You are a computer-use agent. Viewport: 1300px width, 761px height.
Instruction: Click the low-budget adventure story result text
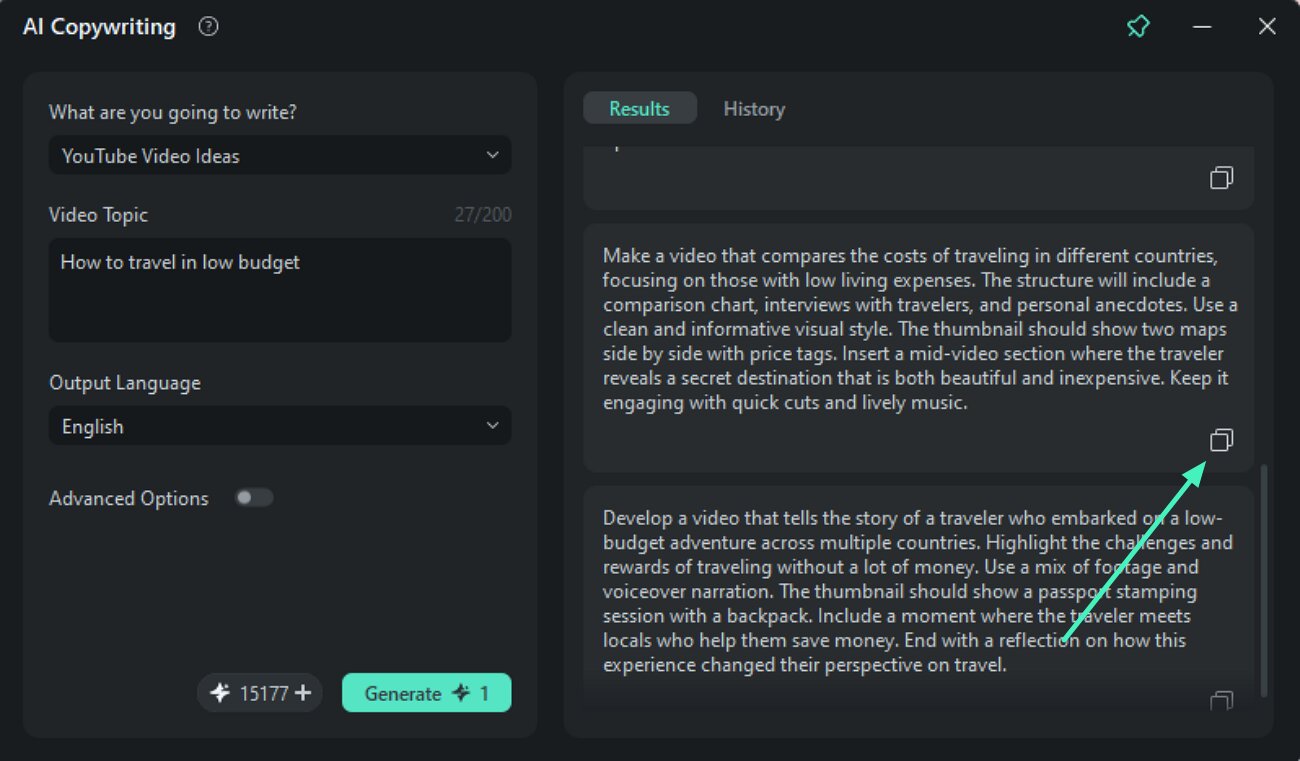tap(918, 591)
